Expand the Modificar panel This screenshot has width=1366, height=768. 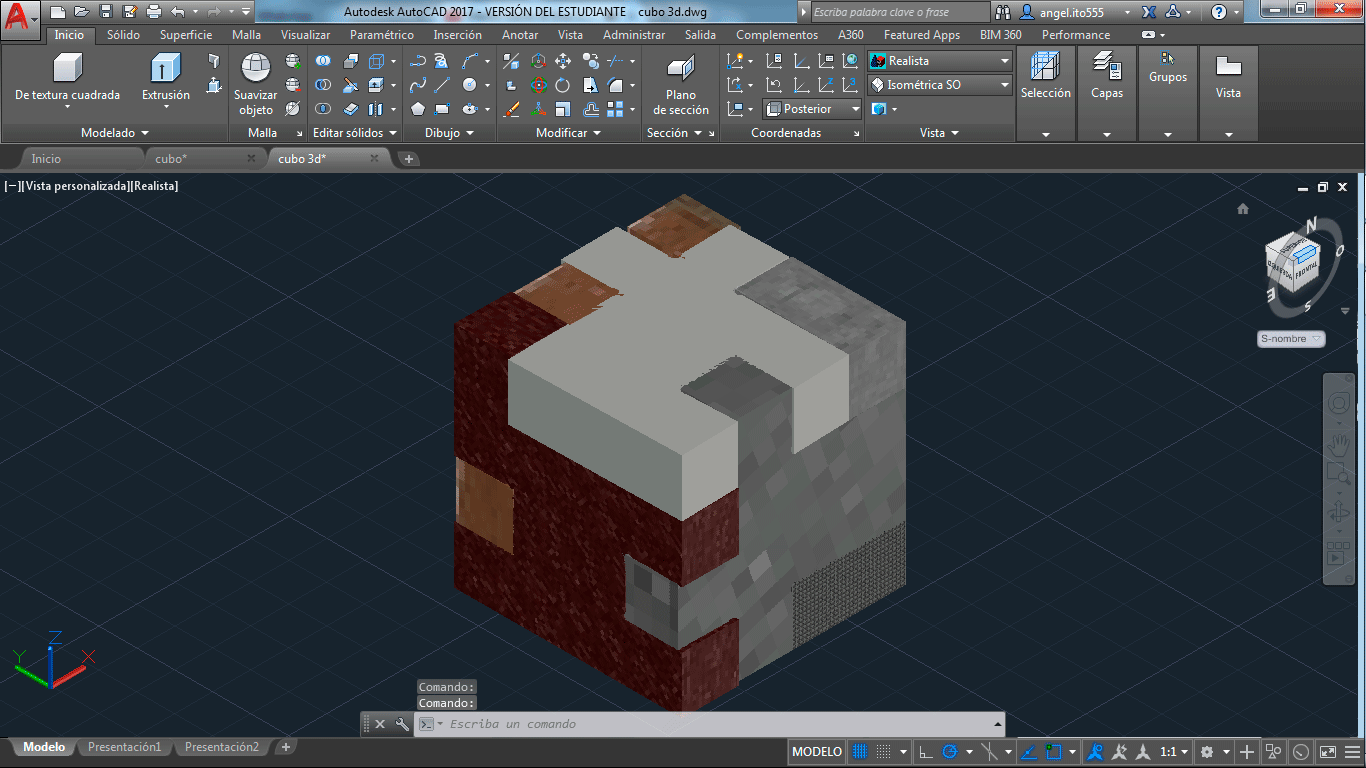tap(568, 132)
